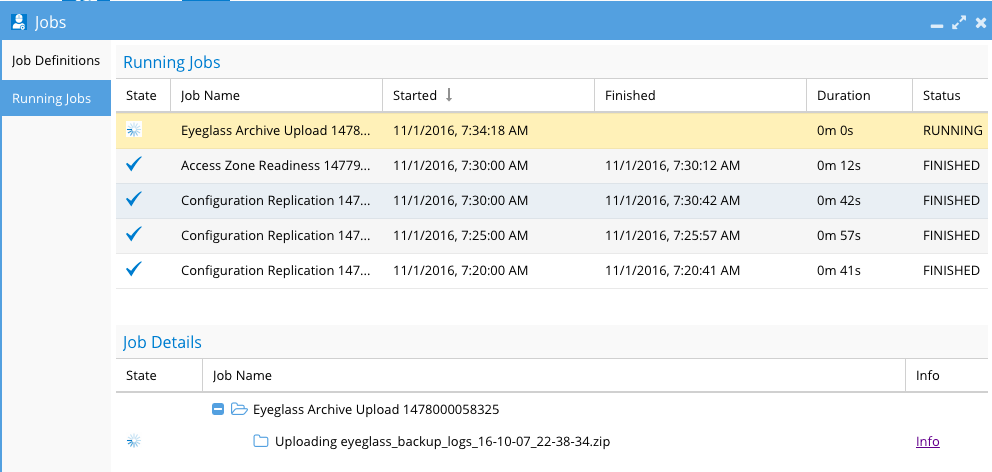Select the Access Zone Readiness 14779... job
Screen dimensions: 992x472
pos(552,166)
